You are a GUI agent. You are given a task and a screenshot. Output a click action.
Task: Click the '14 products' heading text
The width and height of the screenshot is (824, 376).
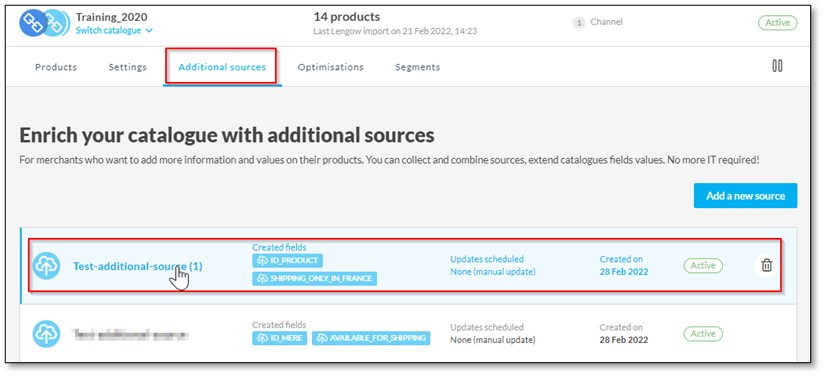347,17
